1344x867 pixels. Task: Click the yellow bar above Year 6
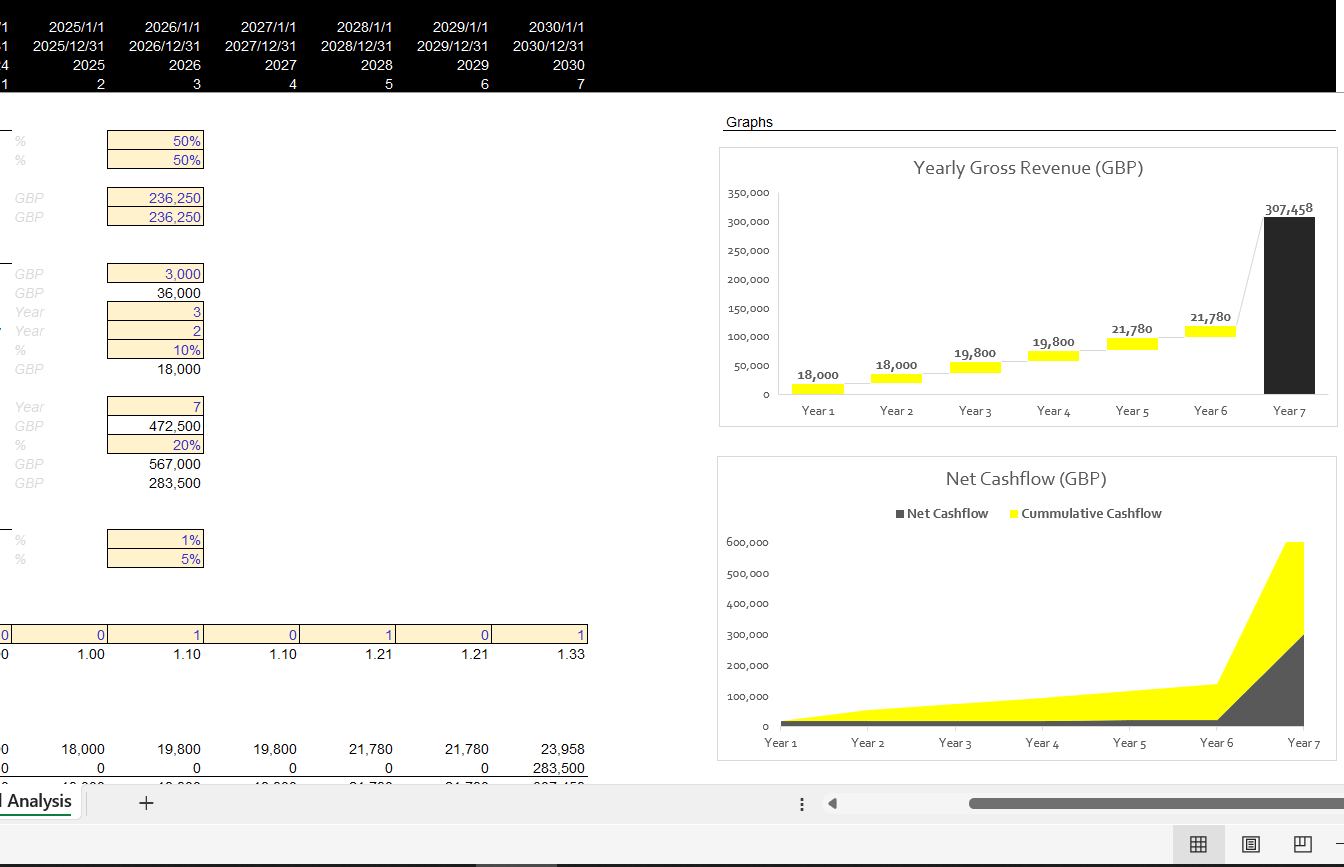click(x=1210, y=331)
